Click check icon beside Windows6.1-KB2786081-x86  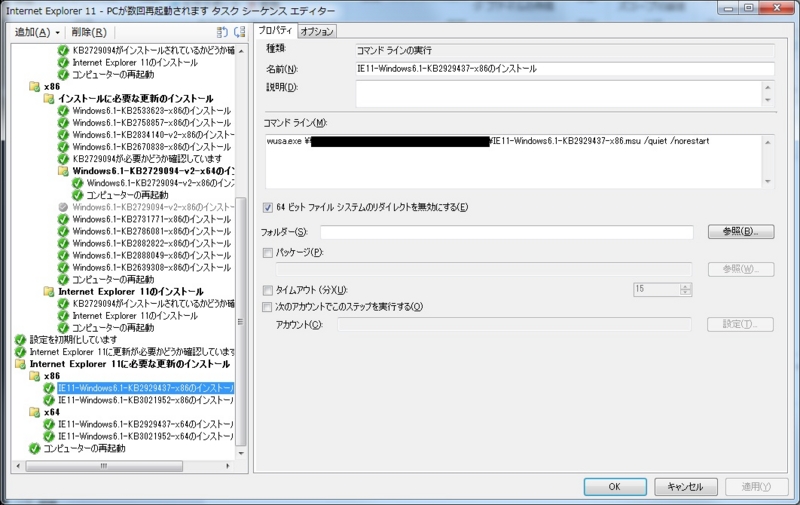[63, 232]
